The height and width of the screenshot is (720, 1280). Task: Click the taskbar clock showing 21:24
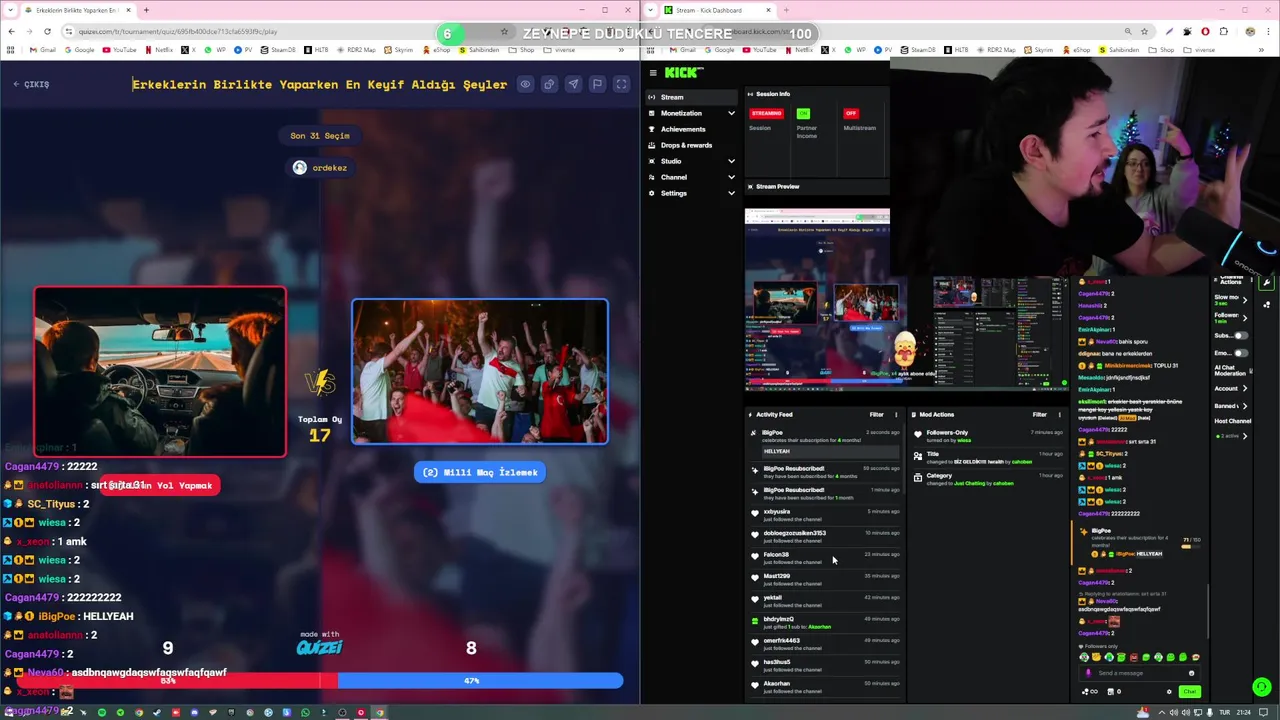coord(1243,712)
